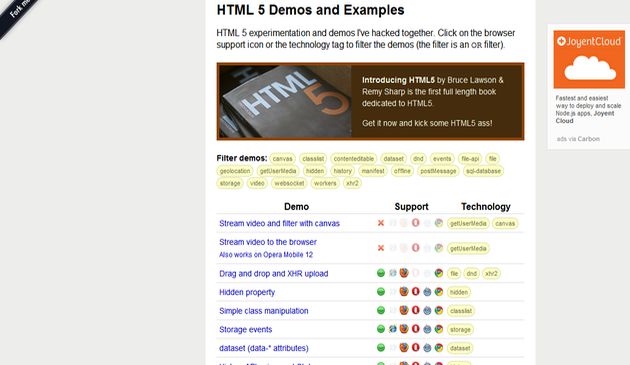
Task: Filter demos by the workers tag
Action: (325, 183)
